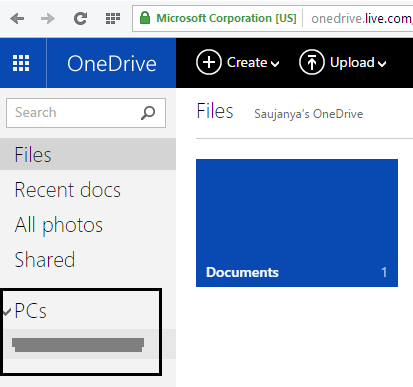Select Files in the left navigation
Screen dimensions: 413x387
[88, 154]
